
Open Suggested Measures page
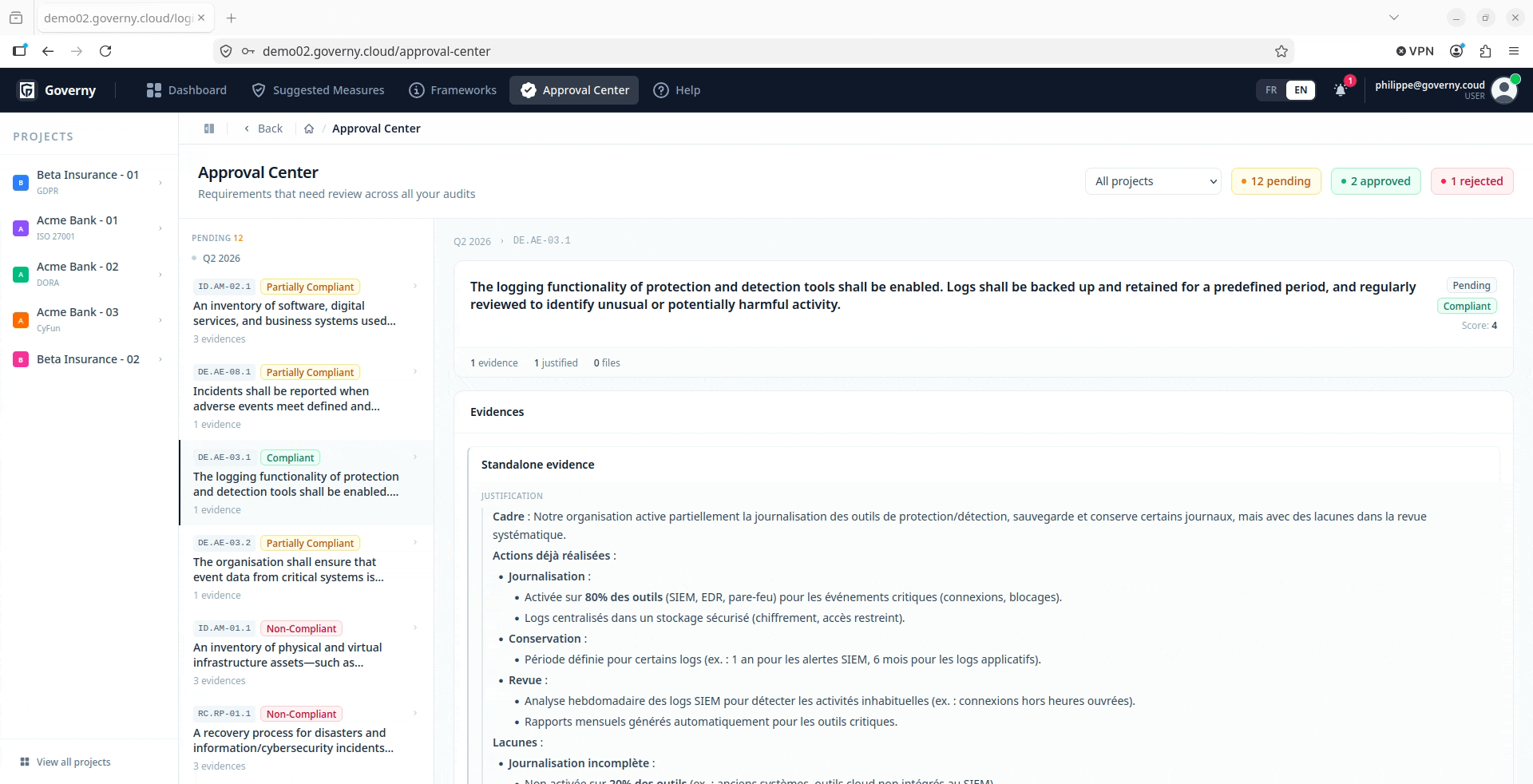click(x=318, y=90)
